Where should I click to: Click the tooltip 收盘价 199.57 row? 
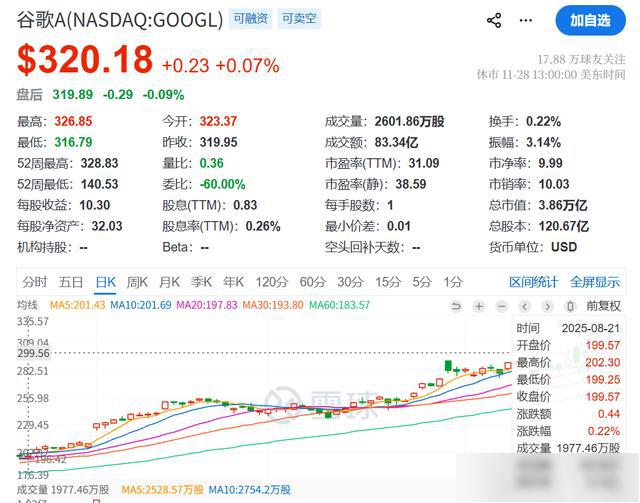[x=568, y=396]
